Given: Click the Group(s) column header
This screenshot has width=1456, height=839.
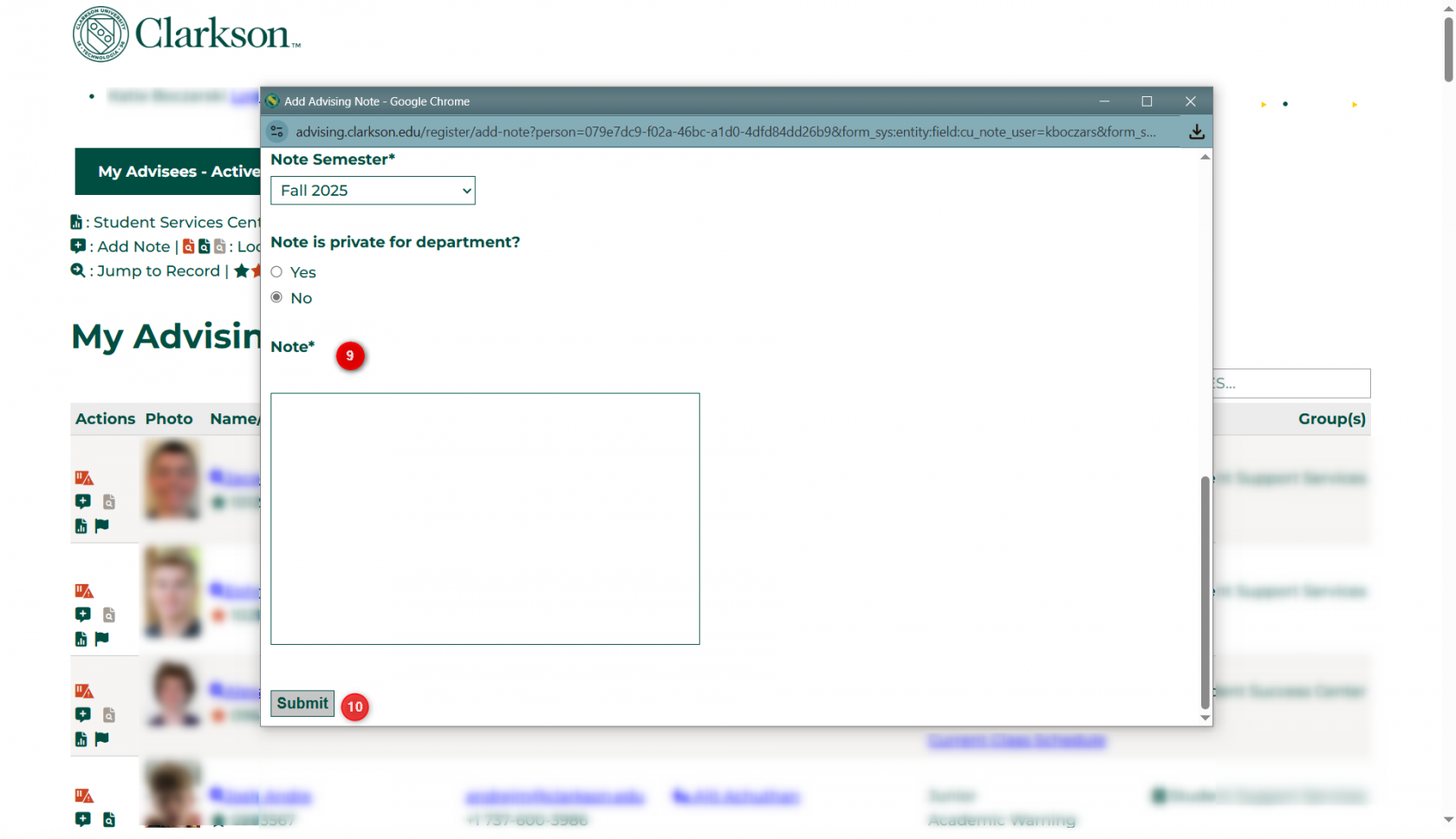Looking at the screenshot, I should point(1331,419).
